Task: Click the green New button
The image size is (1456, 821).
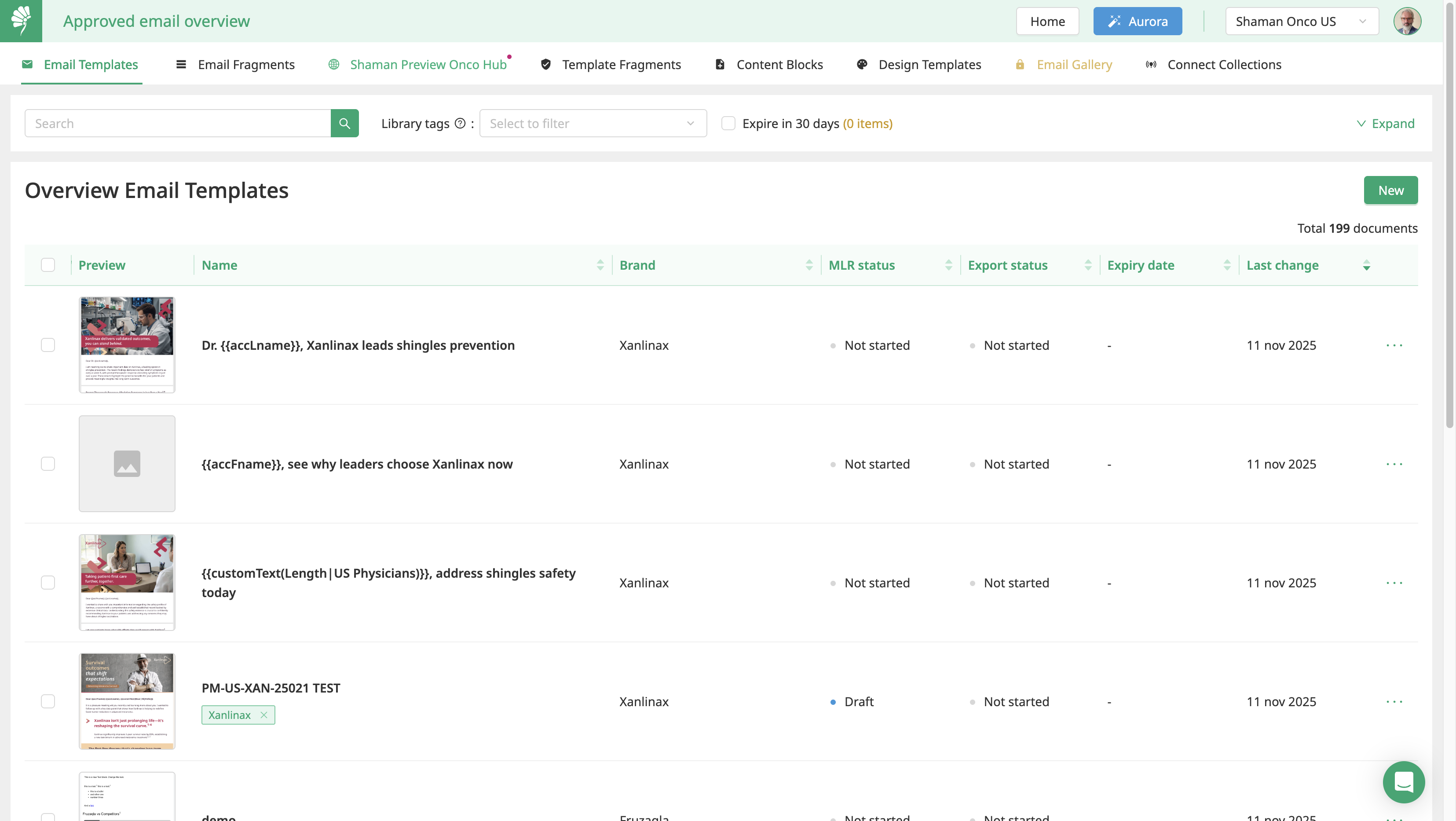Action: [1390, 191]
